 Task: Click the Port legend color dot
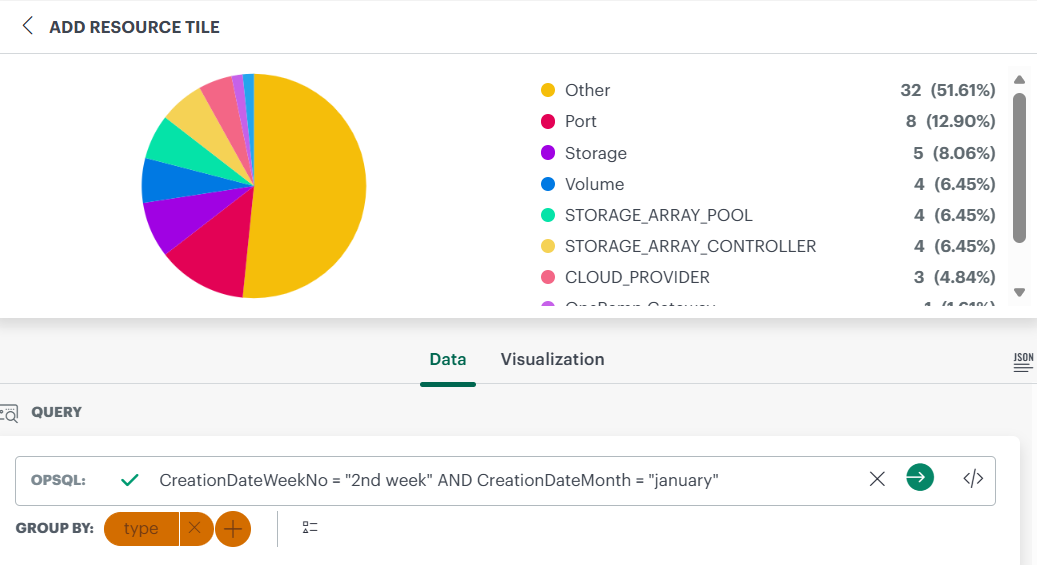tap(548, 121)
